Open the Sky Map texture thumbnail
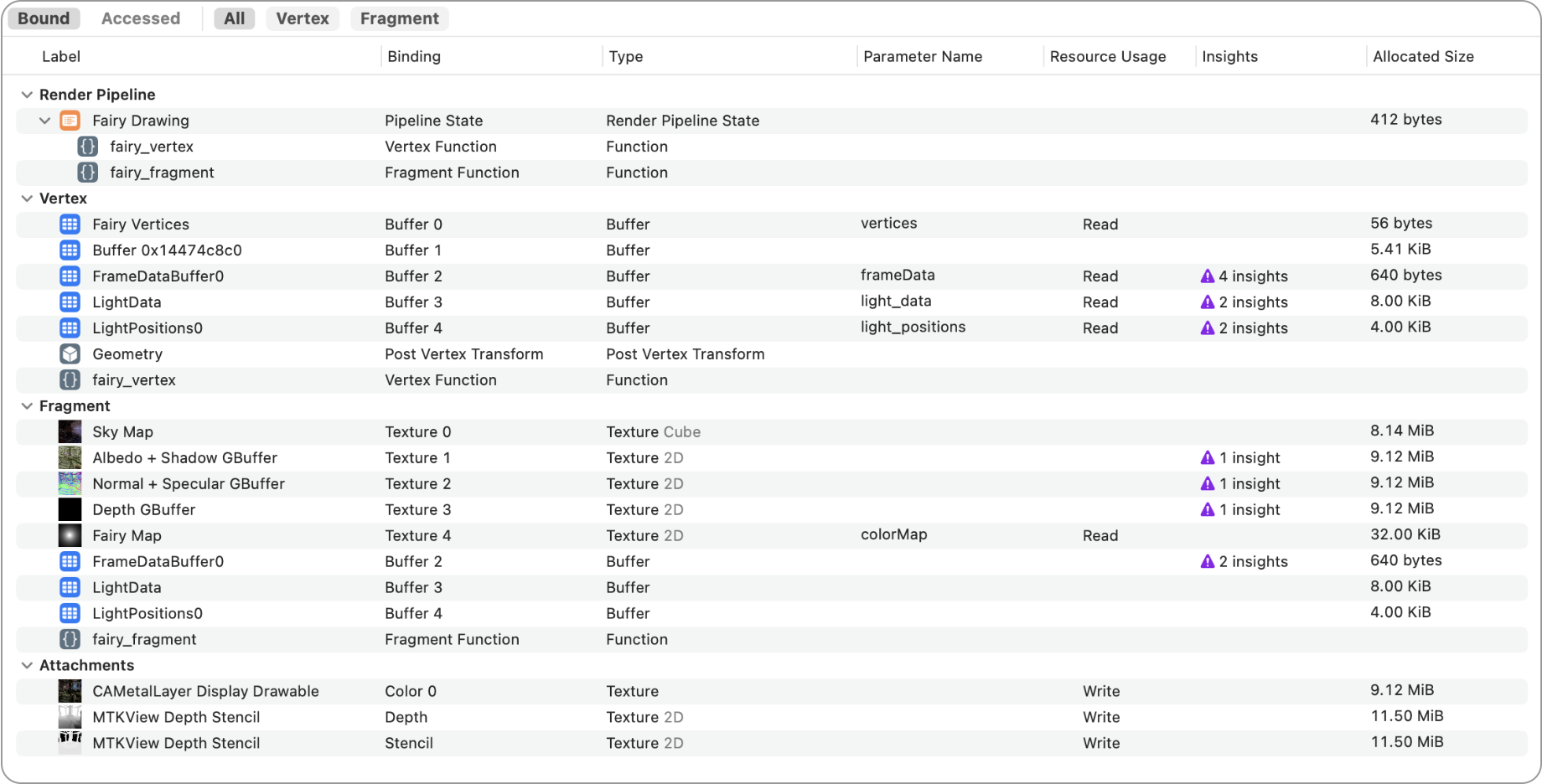 70,431
